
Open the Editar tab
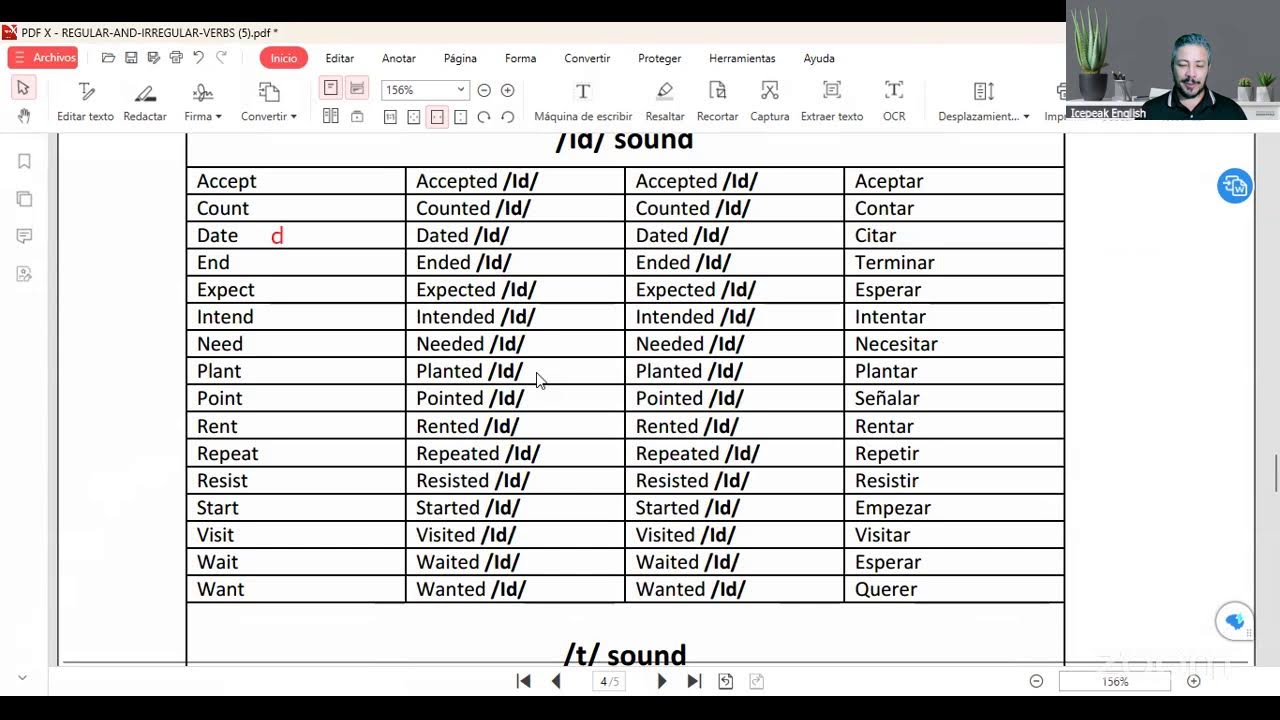(x=340, y=58)
